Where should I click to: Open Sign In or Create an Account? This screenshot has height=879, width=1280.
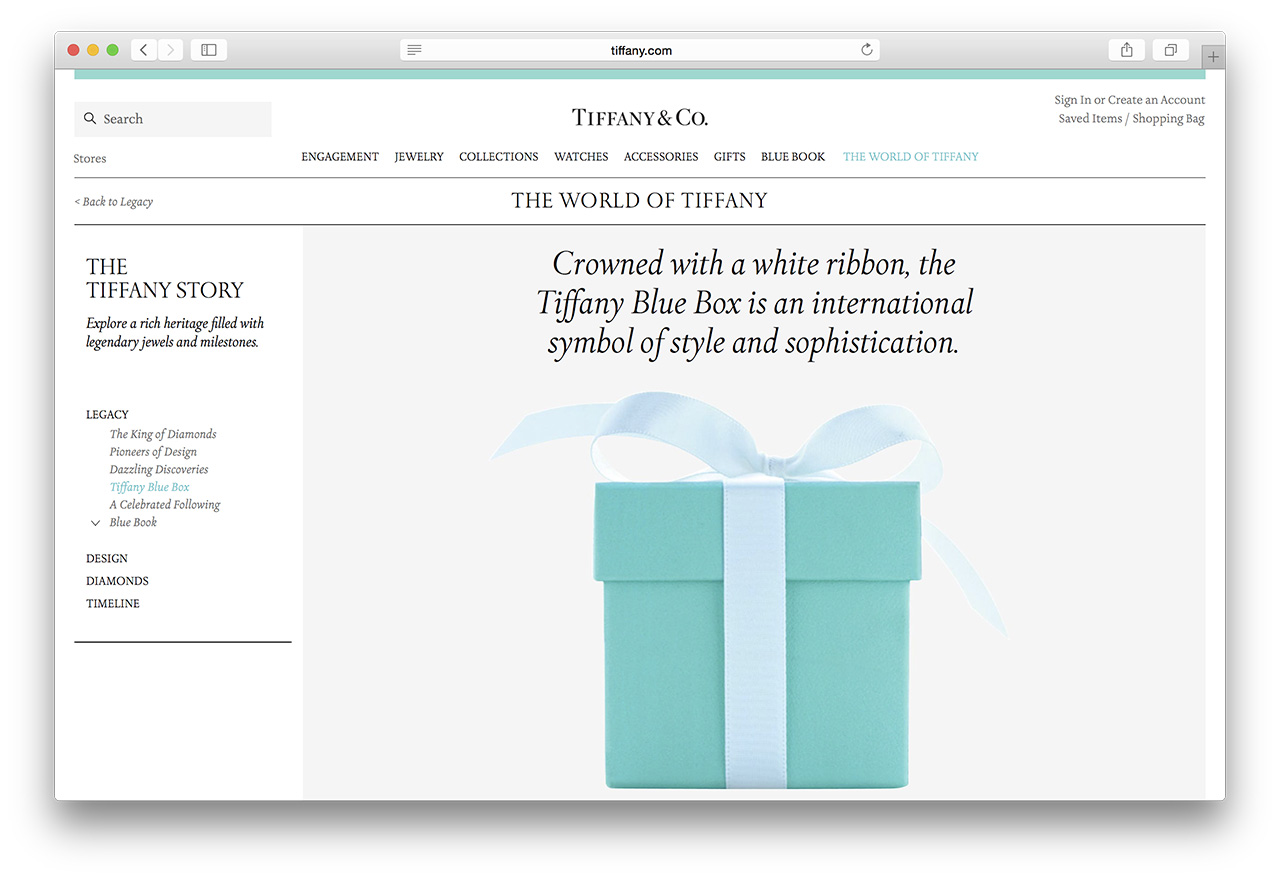click(1130, 100)
